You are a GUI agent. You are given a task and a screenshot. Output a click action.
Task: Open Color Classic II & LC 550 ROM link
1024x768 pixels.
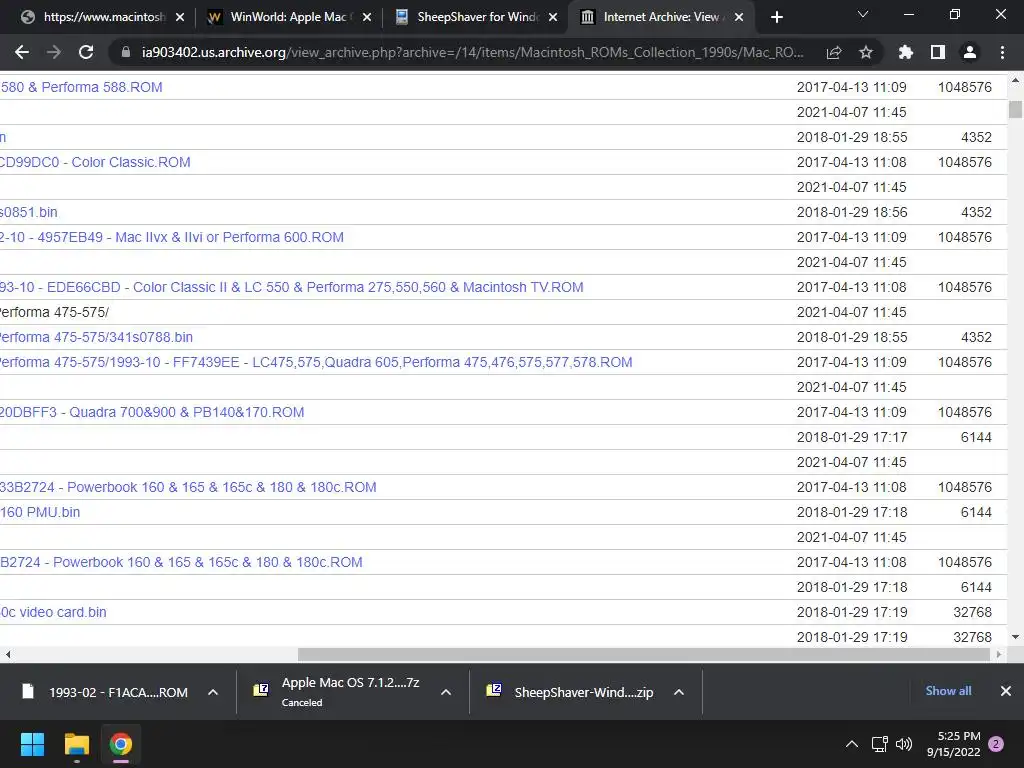pos(291,287)
